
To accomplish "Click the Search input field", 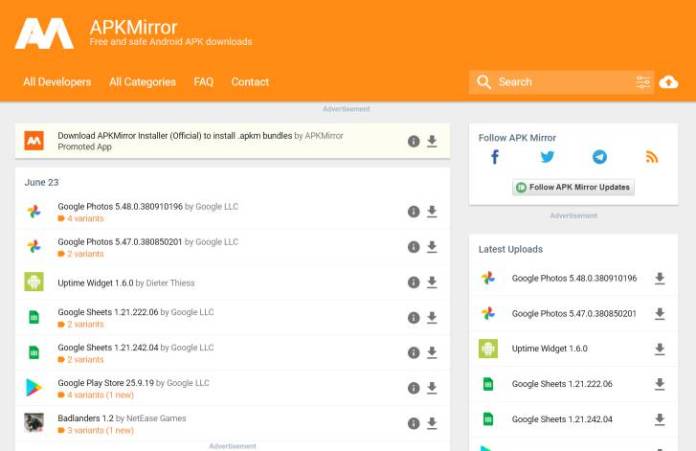I will [x=562, y=82].
